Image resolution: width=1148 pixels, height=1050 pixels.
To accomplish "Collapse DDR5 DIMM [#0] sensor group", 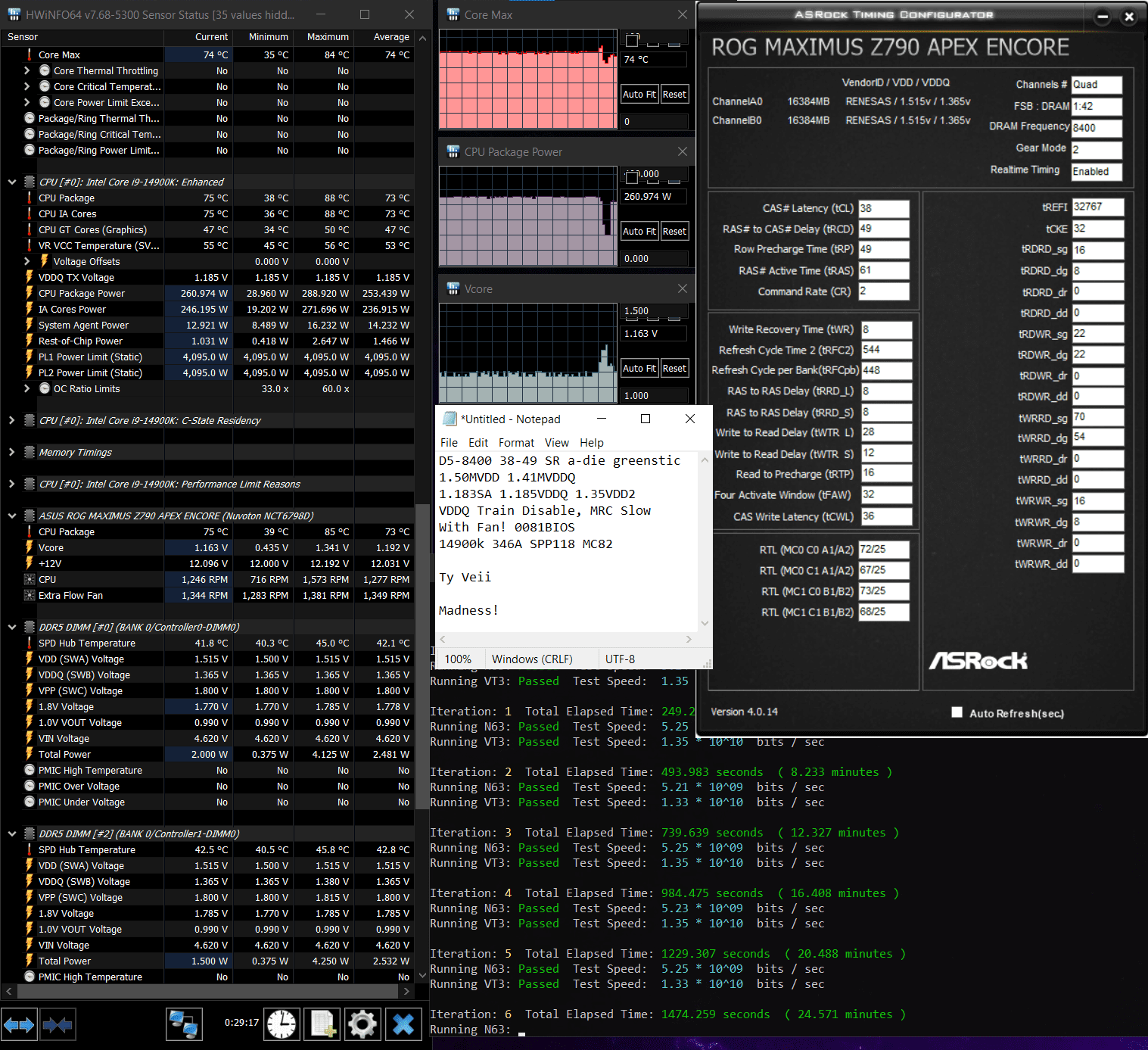I will pyautogui.click(x=11, y=627).
